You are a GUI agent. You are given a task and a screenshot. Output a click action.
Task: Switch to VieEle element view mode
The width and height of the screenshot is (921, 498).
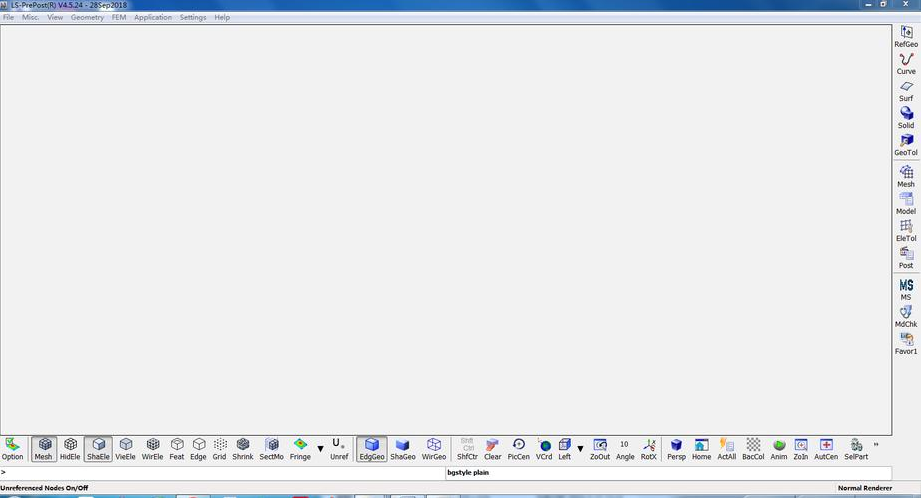coord(125,449)
